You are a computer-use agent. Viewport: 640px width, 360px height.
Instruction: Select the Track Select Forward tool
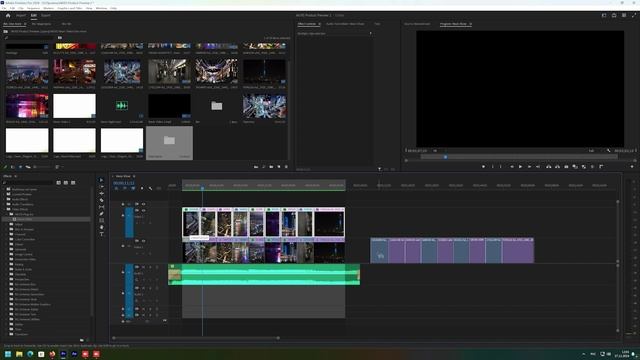[101, 187]
